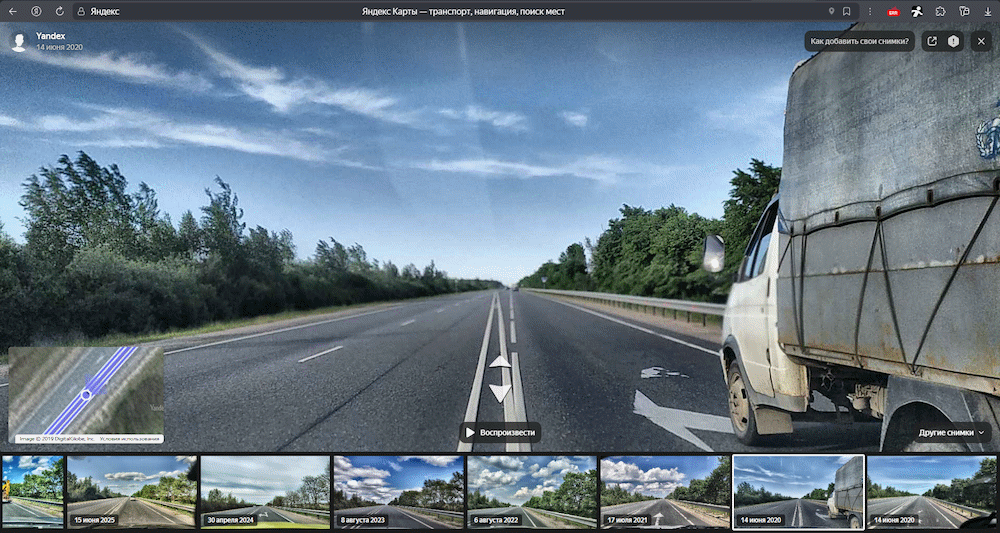Click the Яндекс site name in the address bar
The image size is (1000, 533).
point(105,11)
